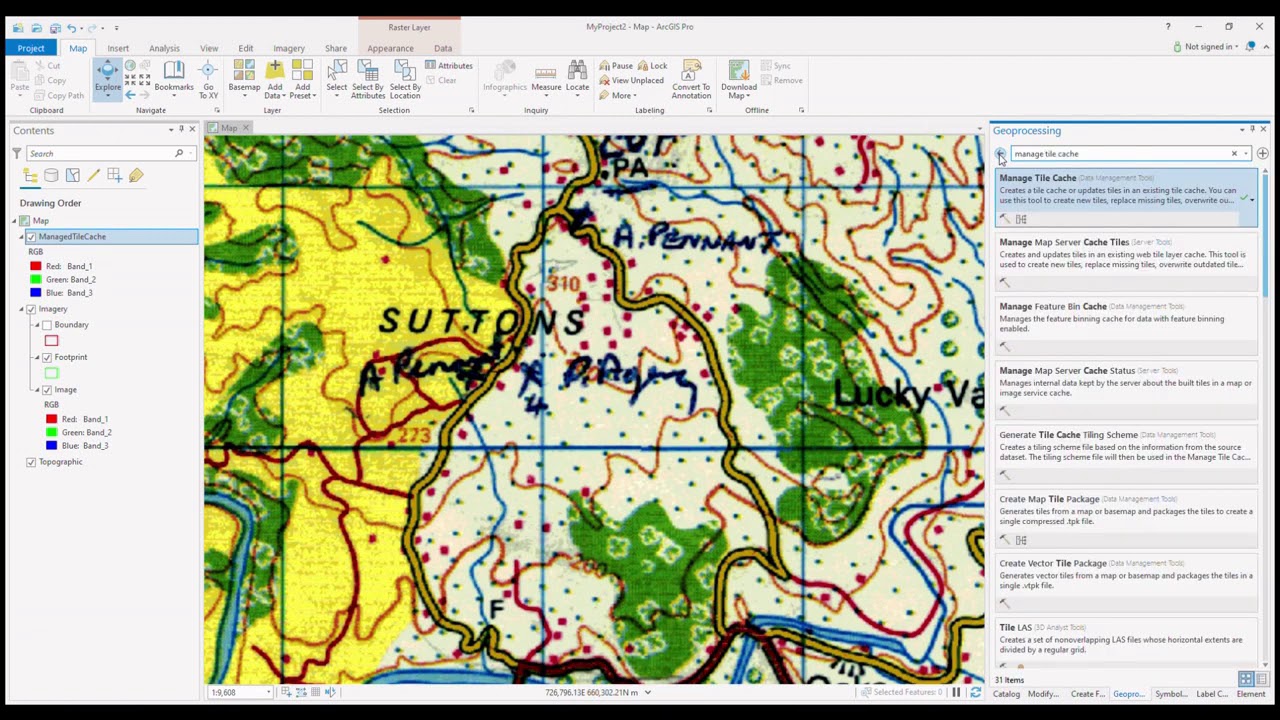The image size is (1280, 720).
Task: Click the geoprocessing search box
Action: point(1120,154)
